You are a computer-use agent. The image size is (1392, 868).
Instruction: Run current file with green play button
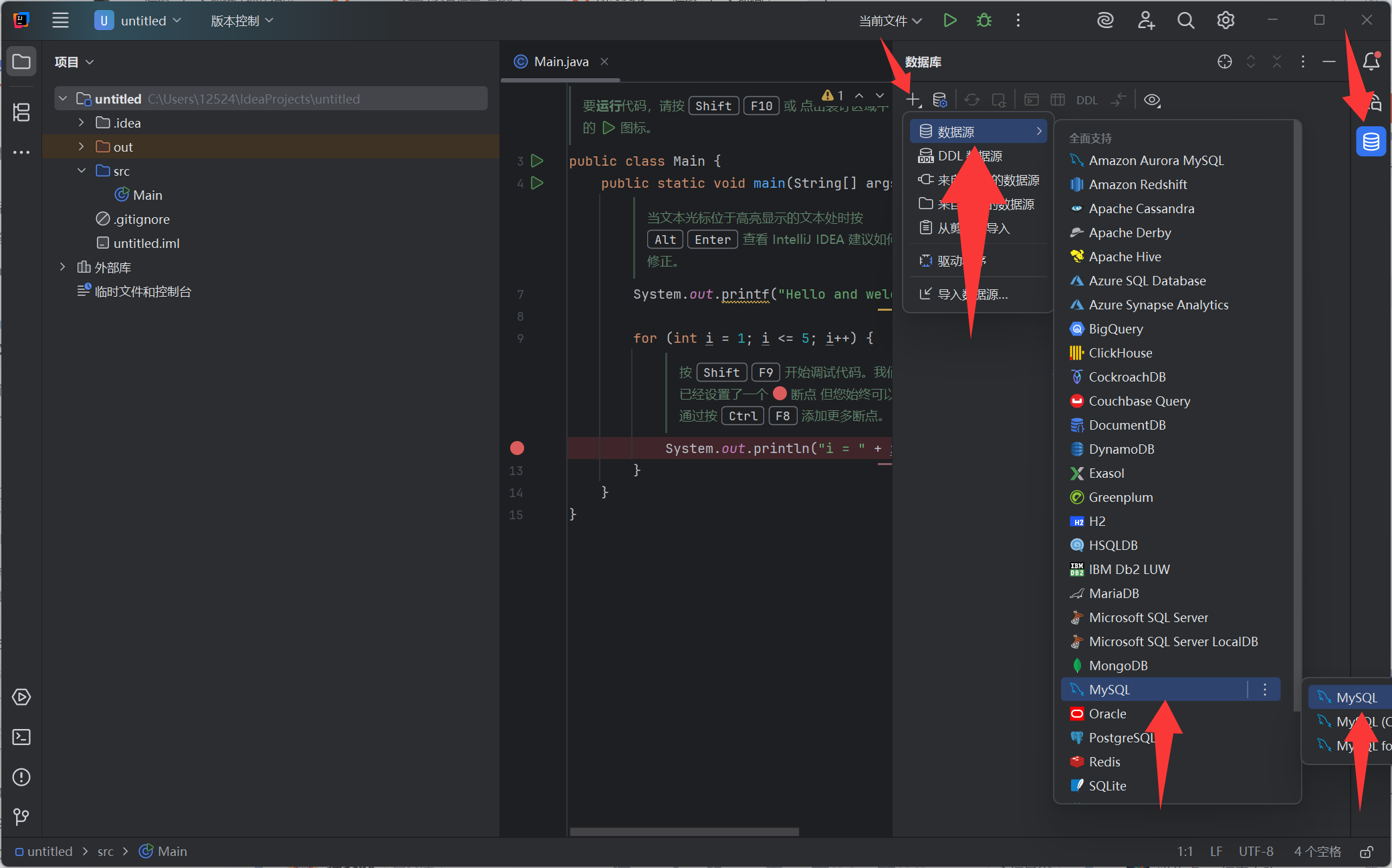tap(949, 21)
